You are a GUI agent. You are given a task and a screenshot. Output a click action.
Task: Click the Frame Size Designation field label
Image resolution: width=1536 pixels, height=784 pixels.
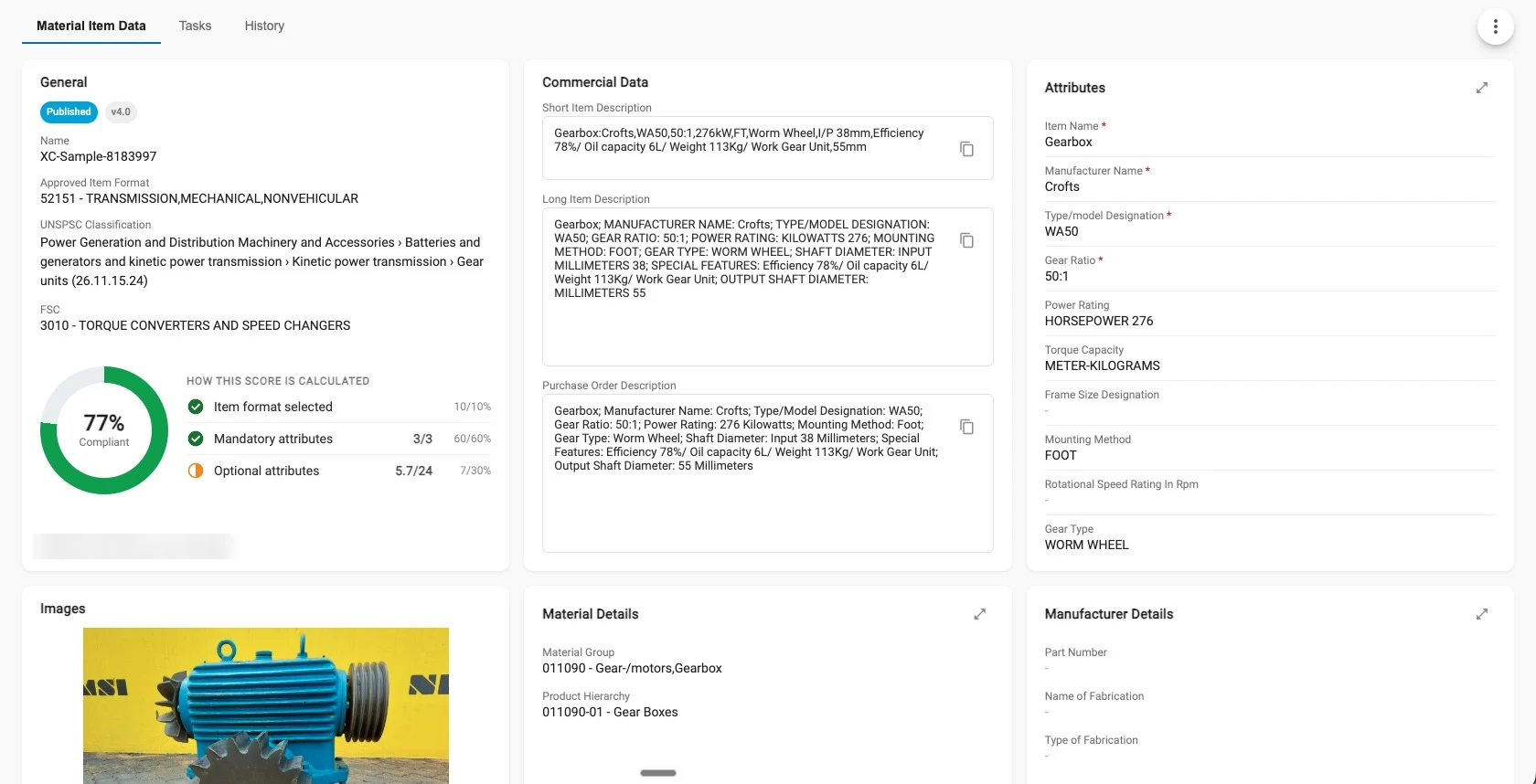tap(1102, 395)
